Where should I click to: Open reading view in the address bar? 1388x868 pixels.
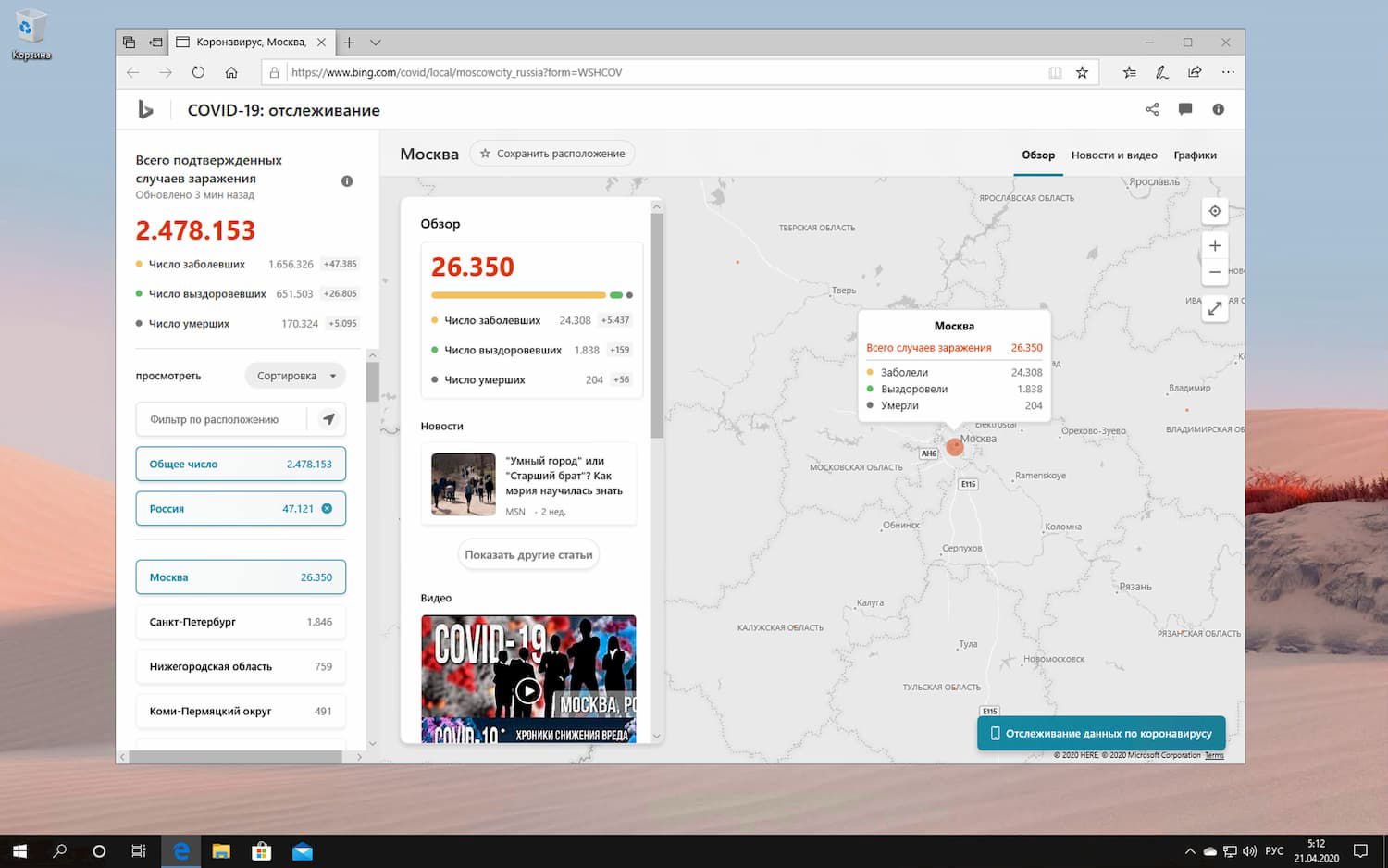pos(1055,72)
